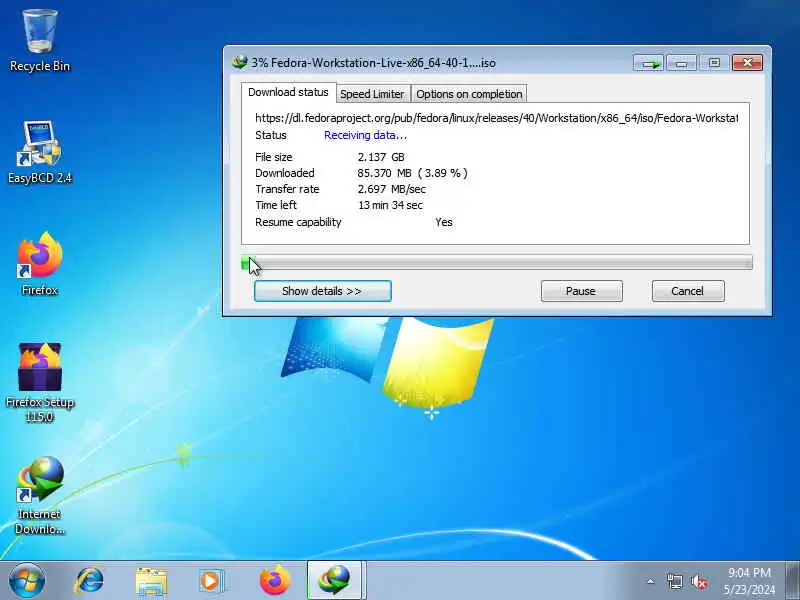Viewport: 800px width, 600px height.
Task: Click the download progress bar
Action: pyautogui.click(x=497, y=263)
